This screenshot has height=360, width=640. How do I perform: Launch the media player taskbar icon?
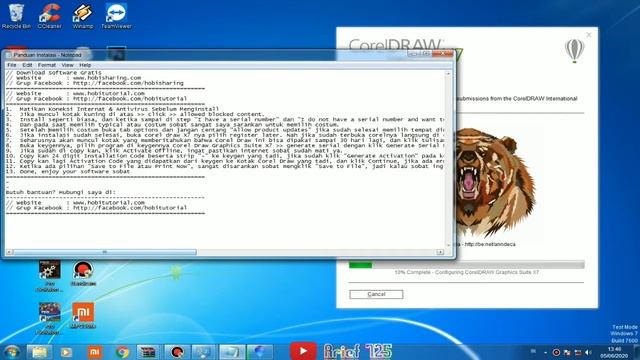66,352
